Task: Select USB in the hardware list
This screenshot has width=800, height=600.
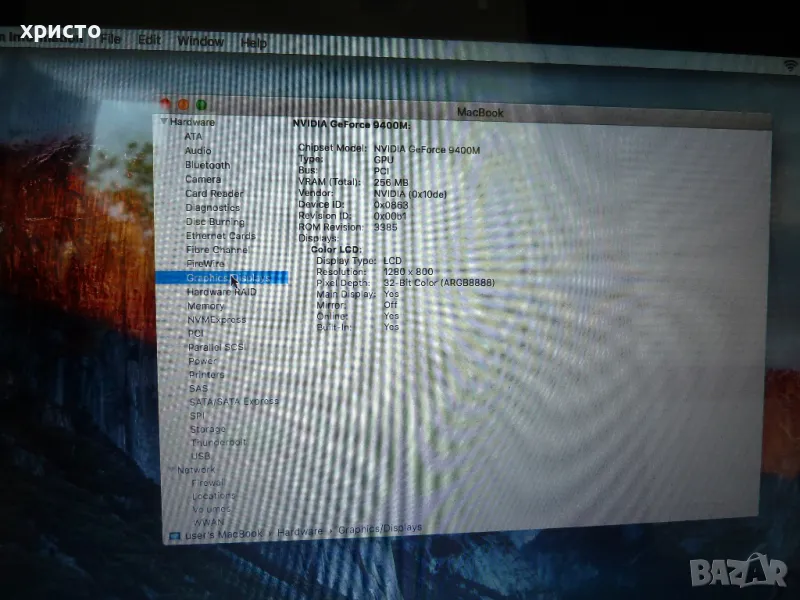Action: pos(201,456)
